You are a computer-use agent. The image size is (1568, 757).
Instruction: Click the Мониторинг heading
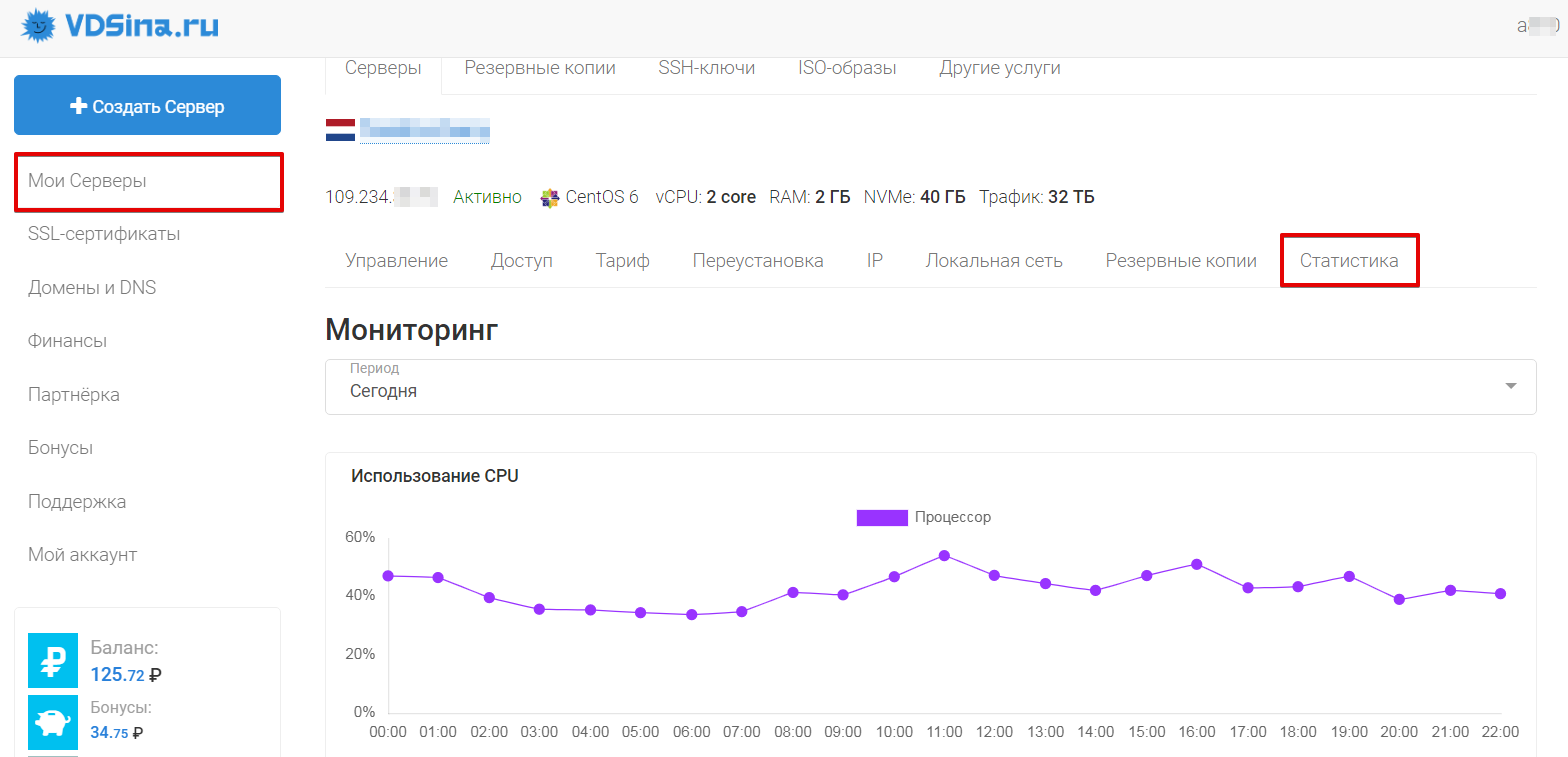(x=411, y=329)
